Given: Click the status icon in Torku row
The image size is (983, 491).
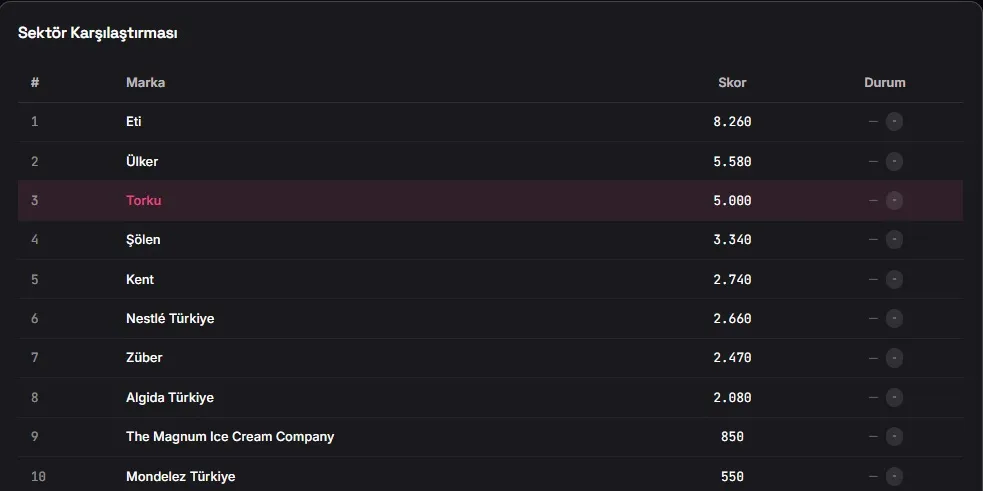Looking at the screenshot, I should (894, 201).
